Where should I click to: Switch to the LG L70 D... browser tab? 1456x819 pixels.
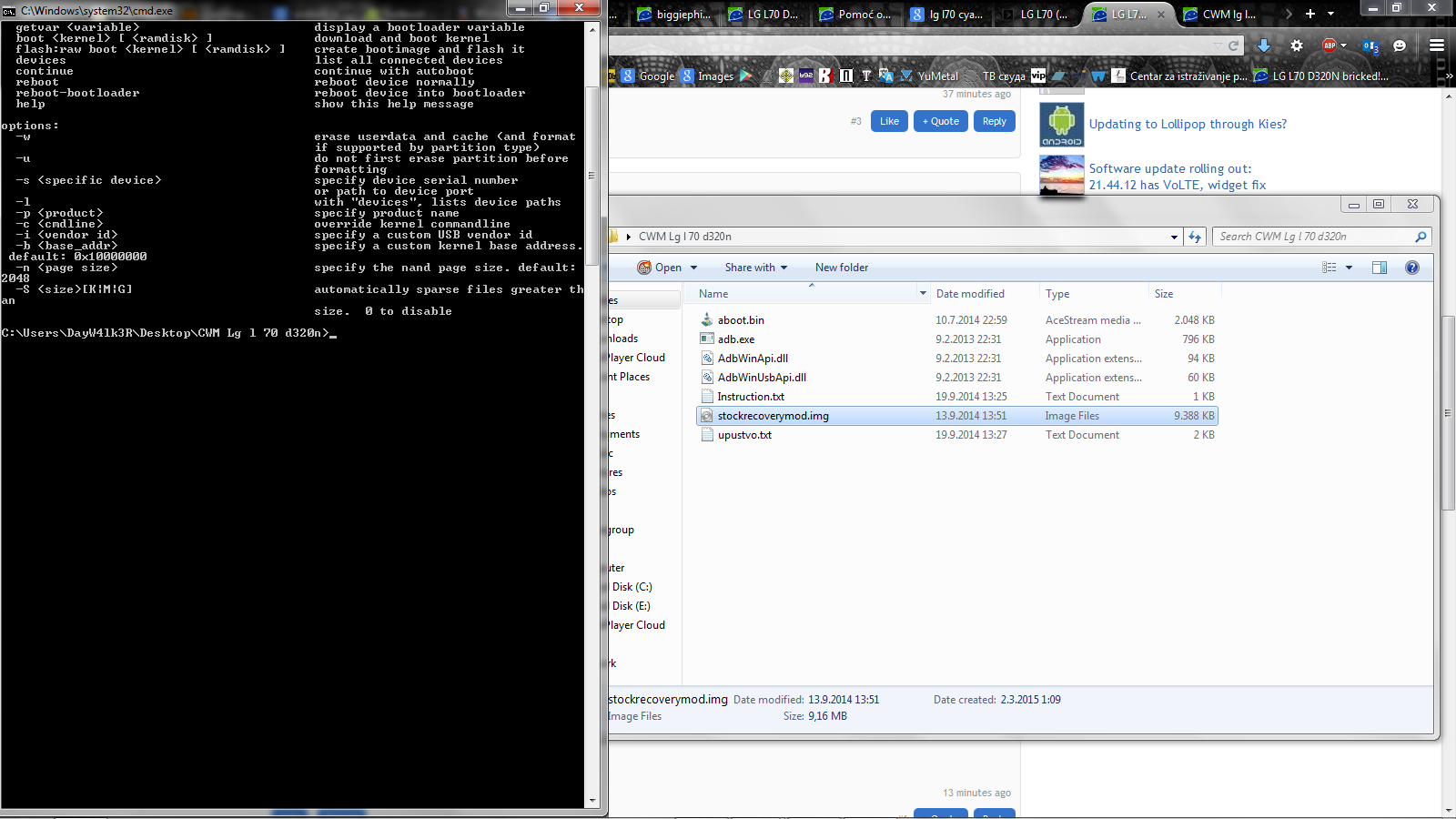point(764,15)
